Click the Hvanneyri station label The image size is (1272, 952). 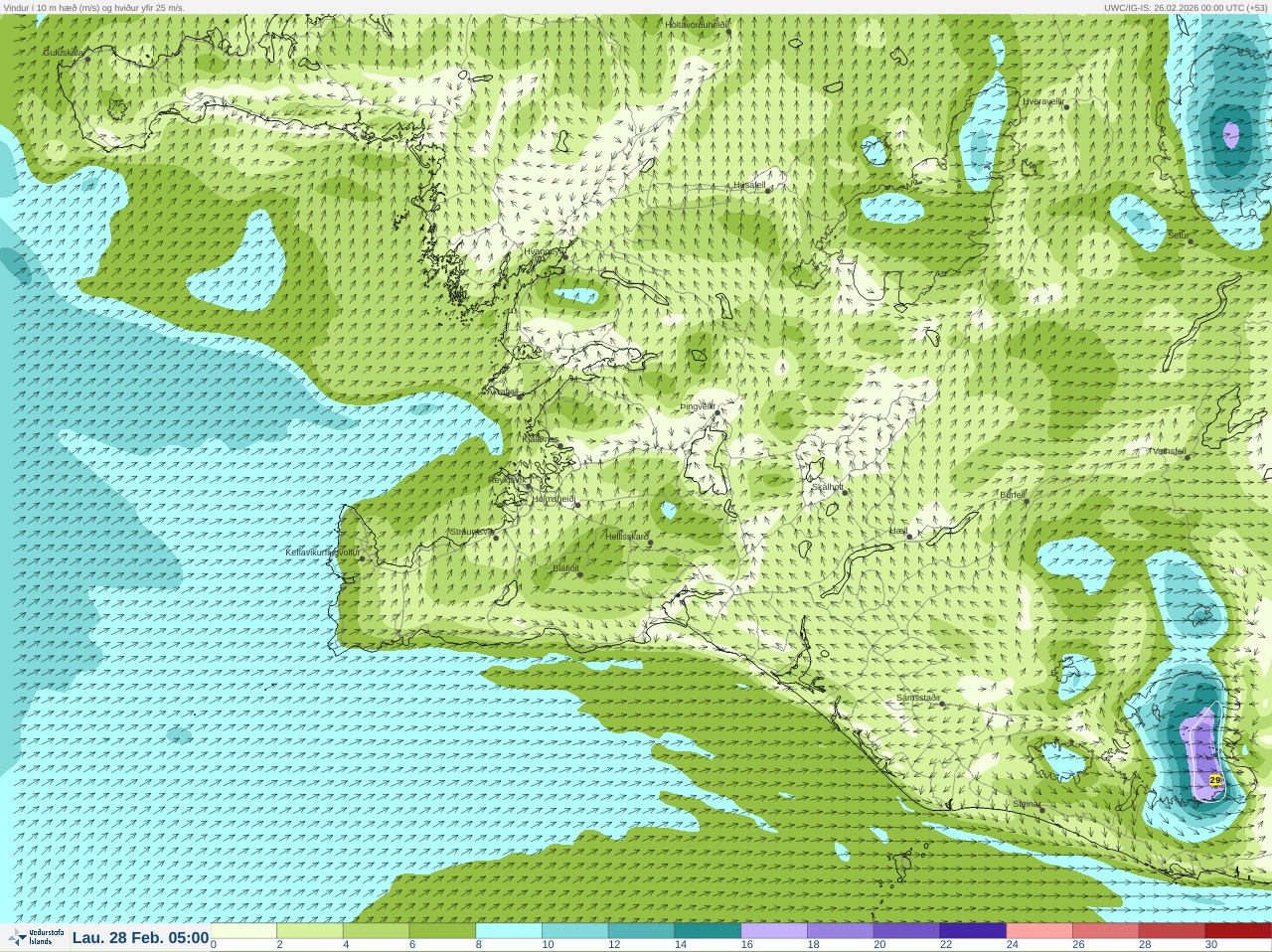pos(543,251)
